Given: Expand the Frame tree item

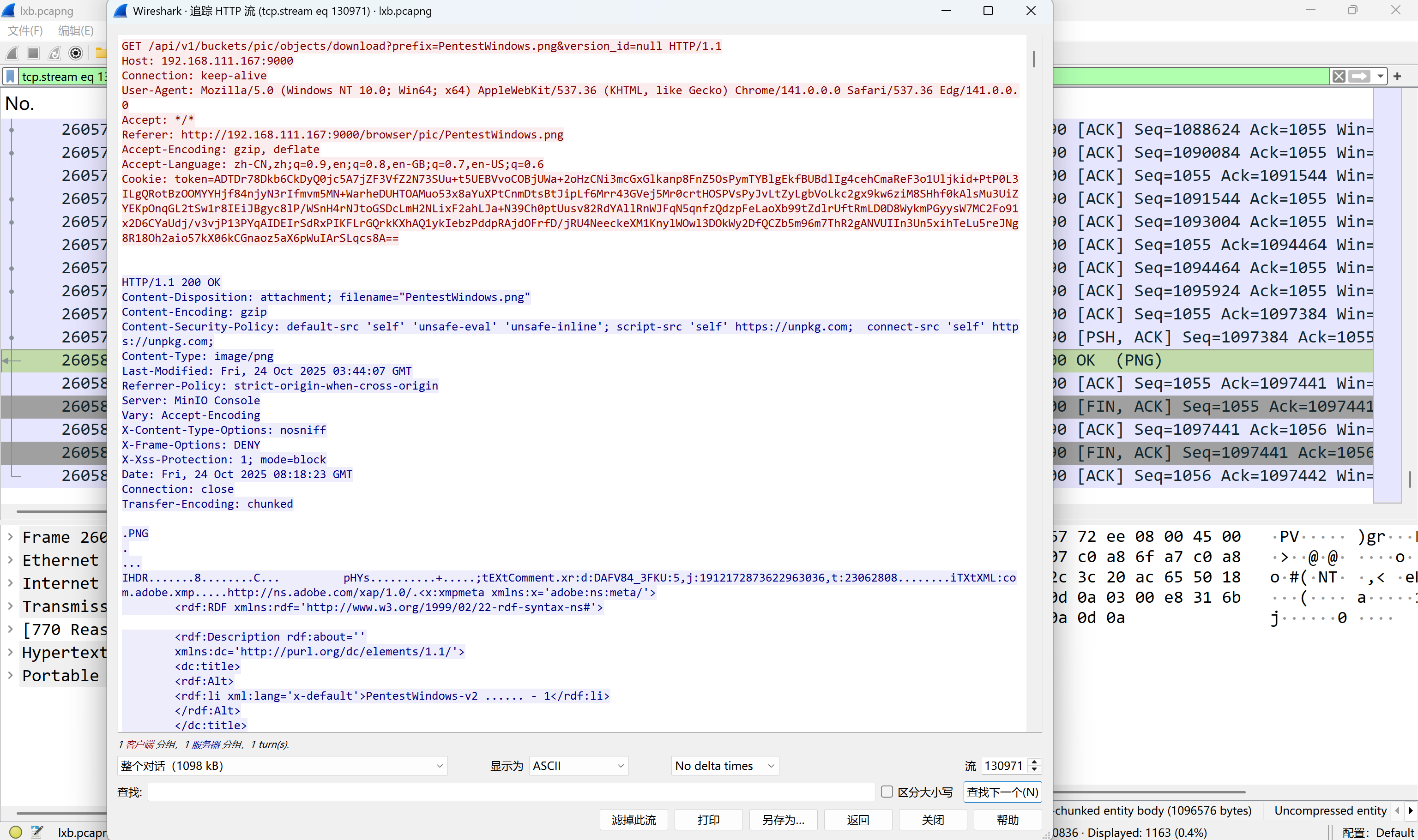Looking at the screenshot, I should pyautogui.click(x=10, y=537).
